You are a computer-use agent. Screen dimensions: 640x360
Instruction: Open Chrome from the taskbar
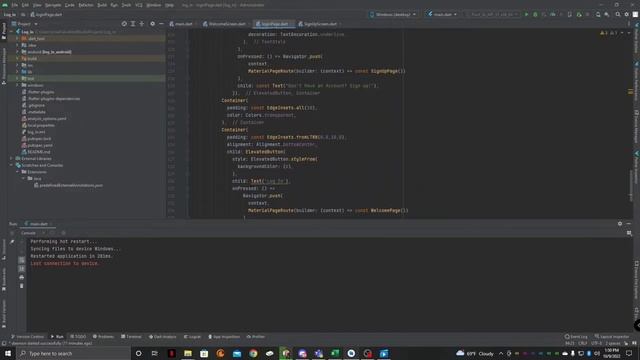253,353
